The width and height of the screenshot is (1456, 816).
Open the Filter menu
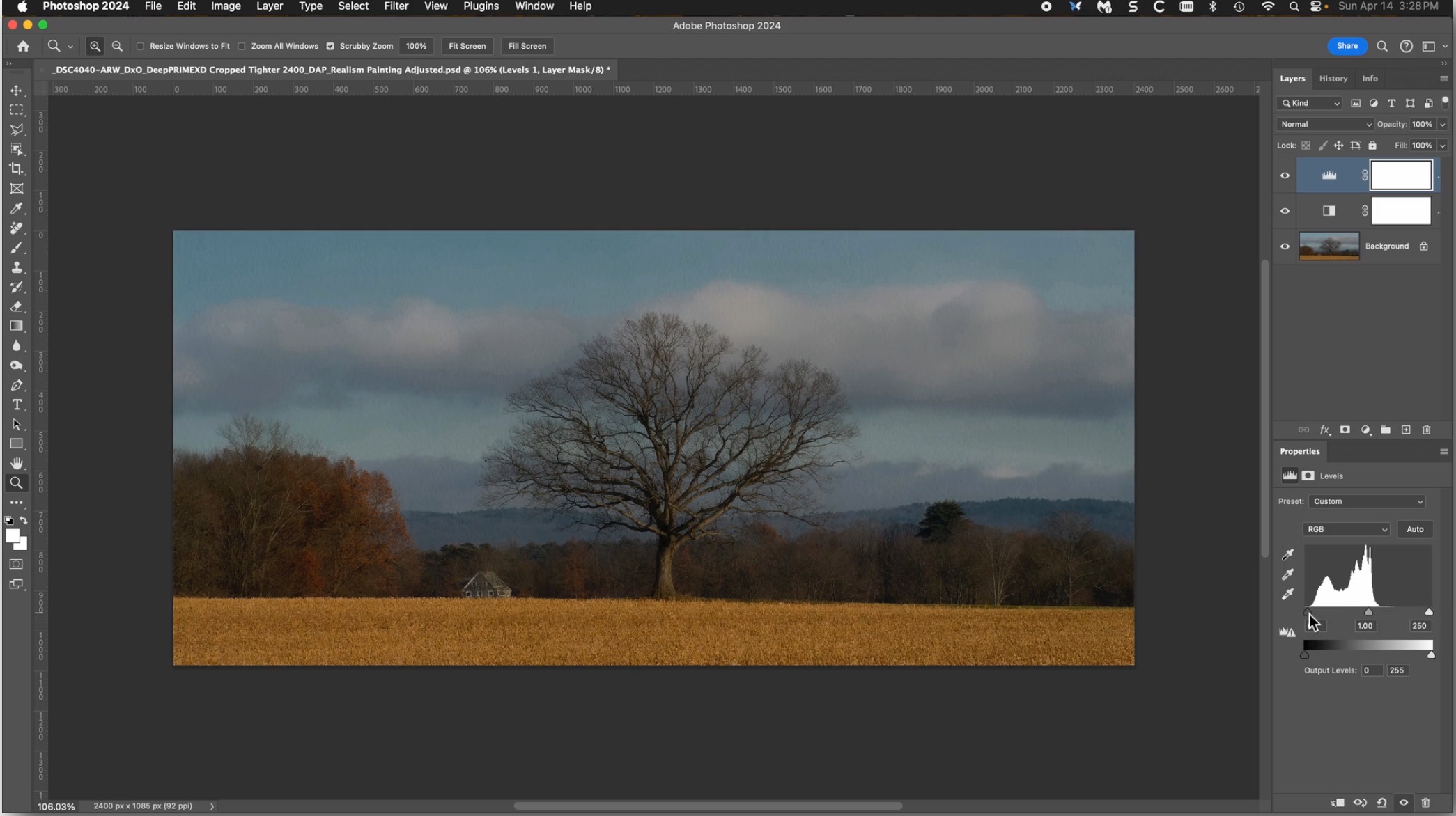tap(396, 6)
